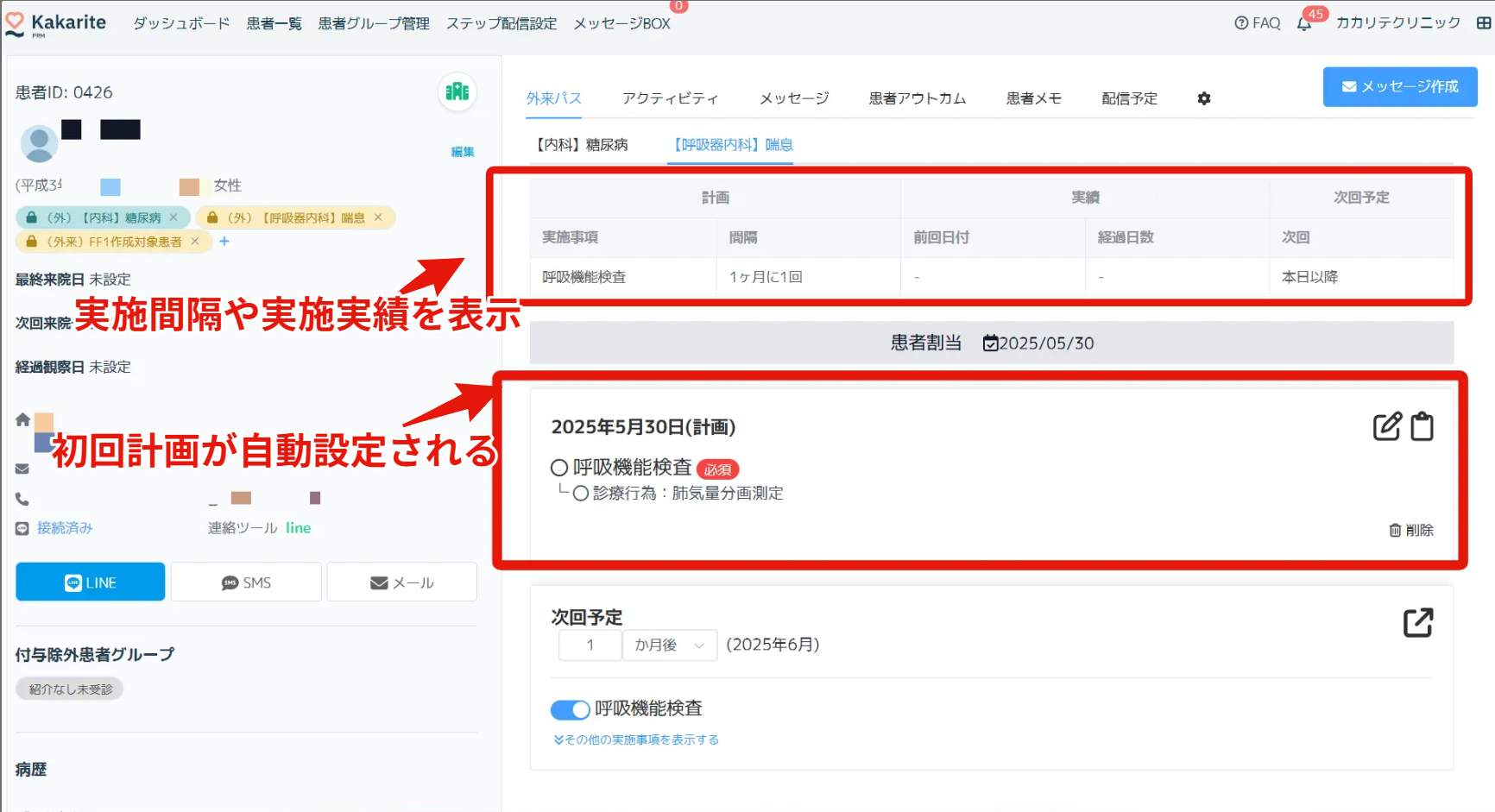This screenshot has width=1495, height=812.
Task: Select the 呼吸機能検査 radio button
Action: point(559,468)
